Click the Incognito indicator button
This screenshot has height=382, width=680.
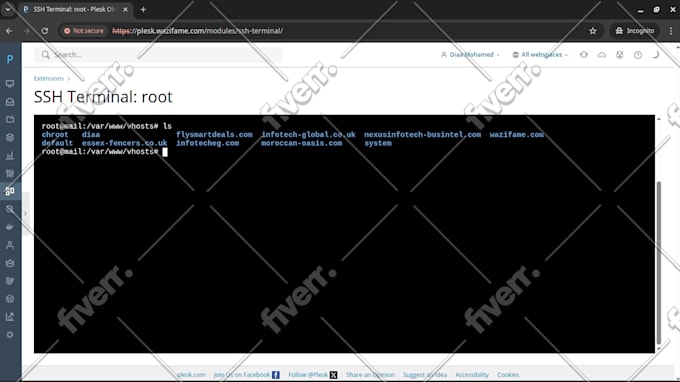pos(635,31)
